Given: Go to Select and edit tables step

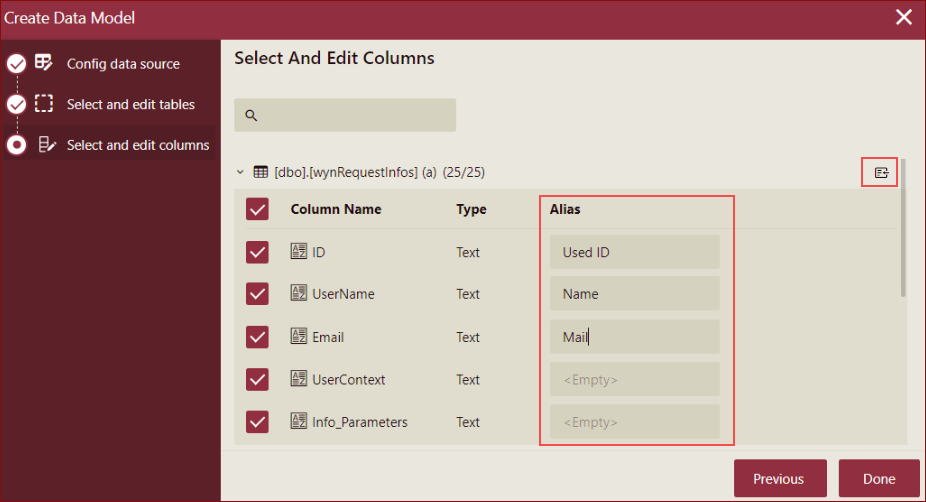Looking at the screenshot, I should [131, 105].
